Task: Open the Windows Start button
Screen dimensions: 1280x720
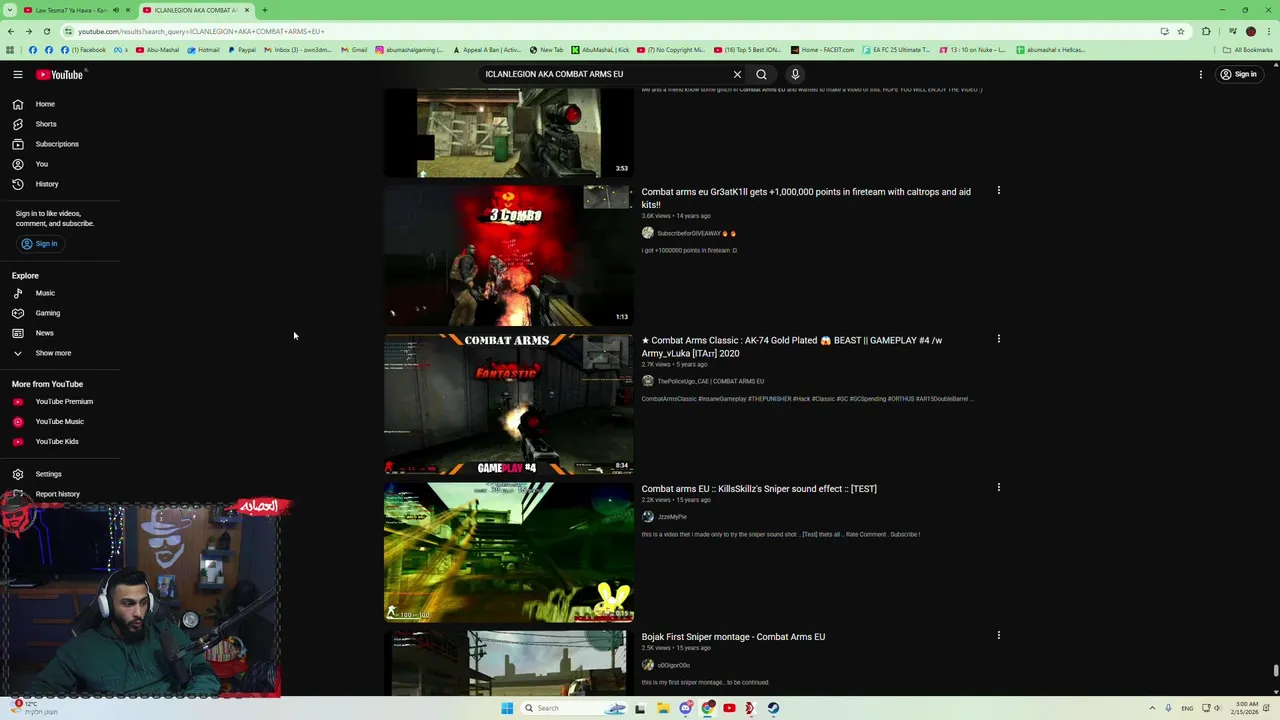Action: [507, 708]
